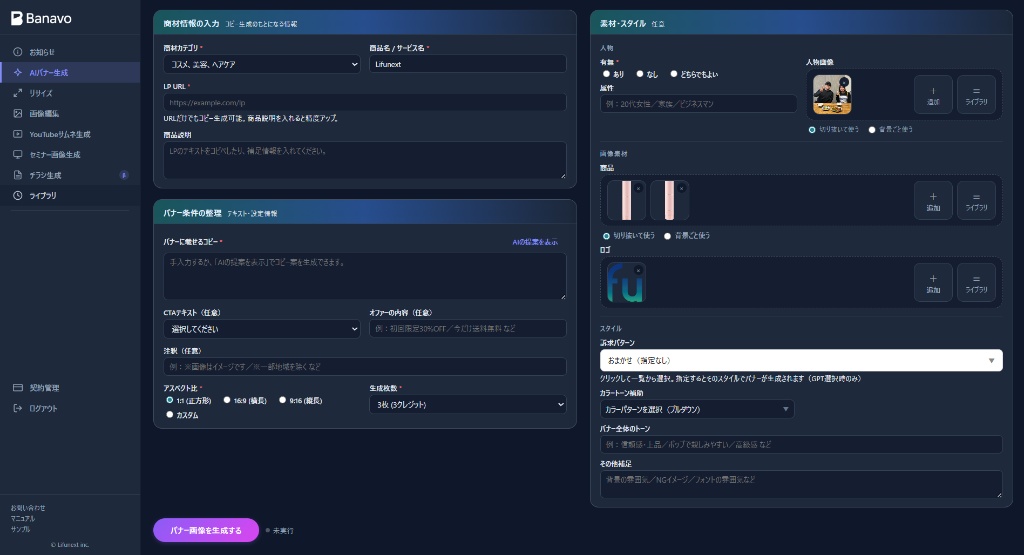Click the Banavo logo
1024x555 pixels.
point(41,18)
